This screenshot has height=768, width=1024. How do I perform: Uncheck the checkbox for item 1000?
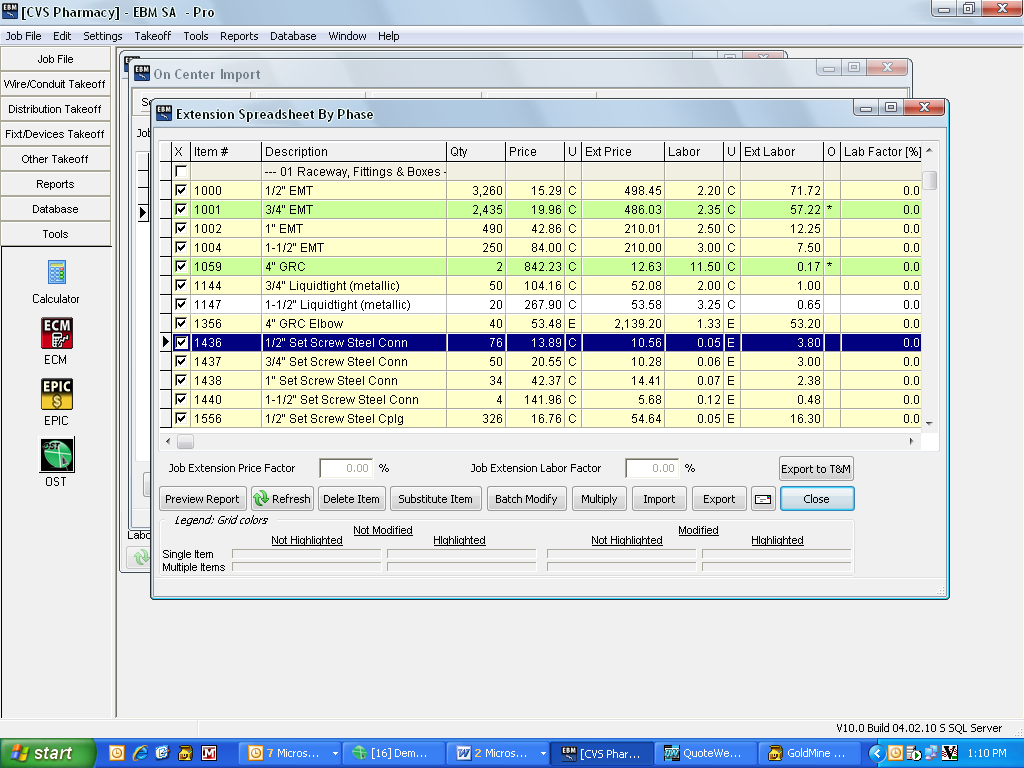click(x=180, y=191)
